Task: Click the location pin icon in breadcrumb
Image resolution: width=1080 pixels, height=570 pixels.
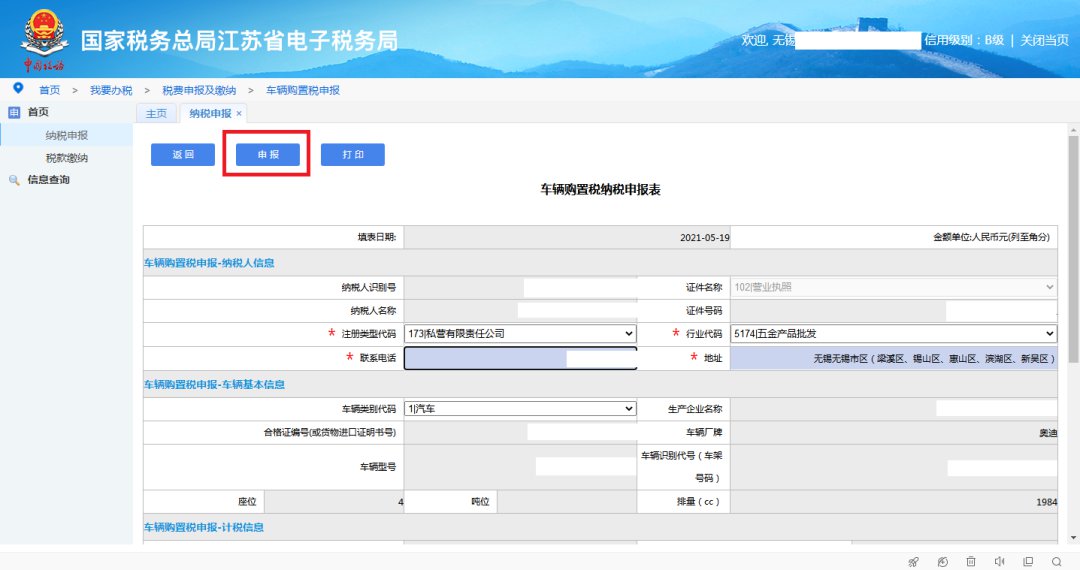Action: (x=18, y=89)
